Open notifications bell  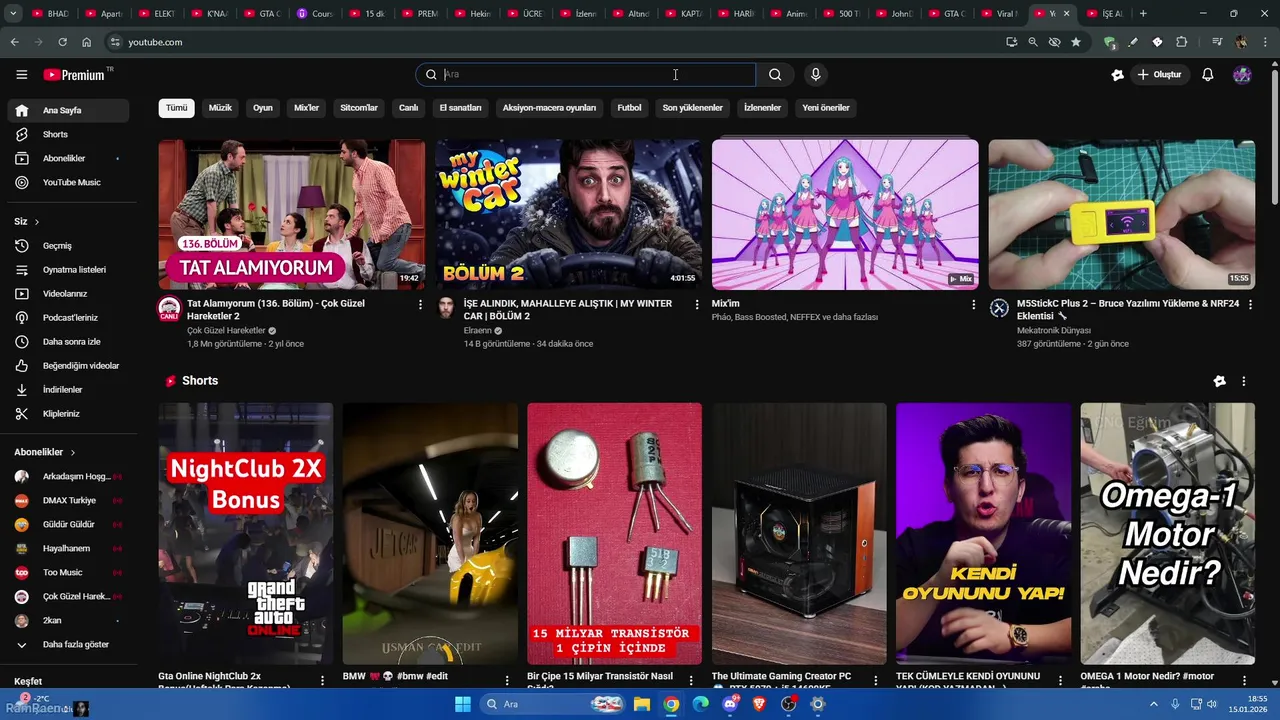(x=1208, y=75)
